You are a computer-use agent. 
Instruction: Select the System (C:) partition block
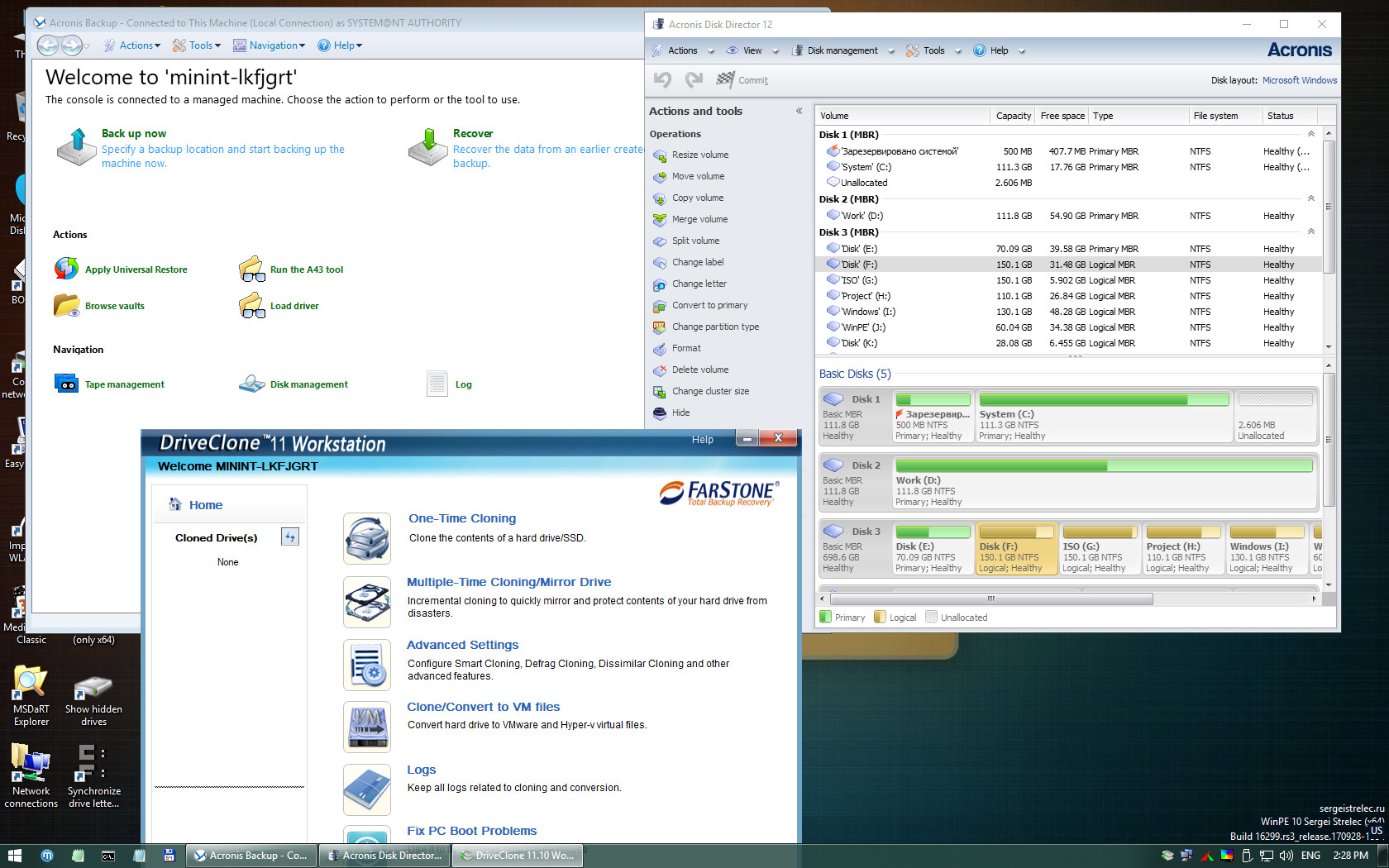tap(1104, 417)
